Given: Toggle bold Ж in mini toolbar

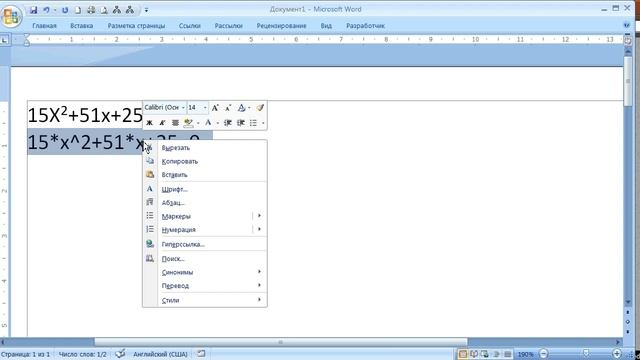Looking at the screenshot, I should [149, 123].
